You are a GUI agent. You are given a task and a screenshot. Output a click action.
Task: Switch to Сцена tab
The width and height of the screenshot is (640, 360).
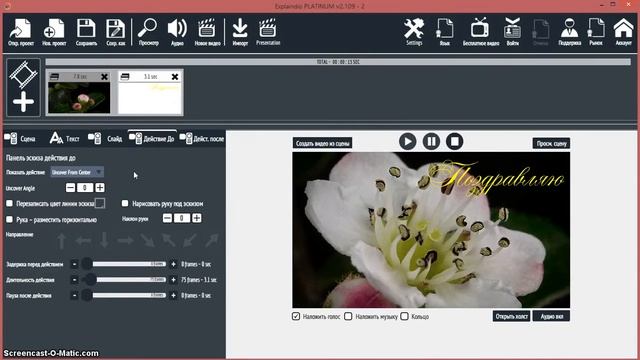pyautogui.click(x=20, y=138)
